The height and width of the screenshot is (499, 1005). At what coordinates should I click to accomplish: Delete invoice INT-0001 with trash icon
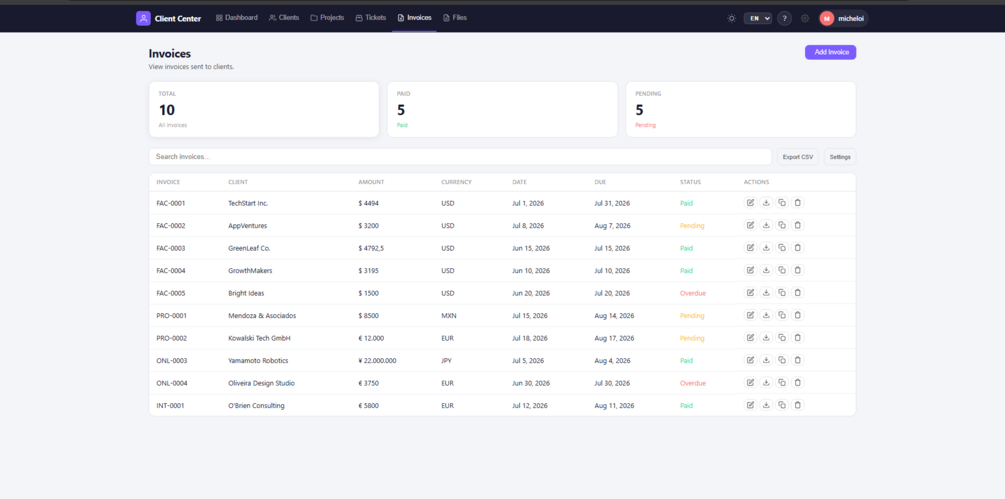click(797, 405)
